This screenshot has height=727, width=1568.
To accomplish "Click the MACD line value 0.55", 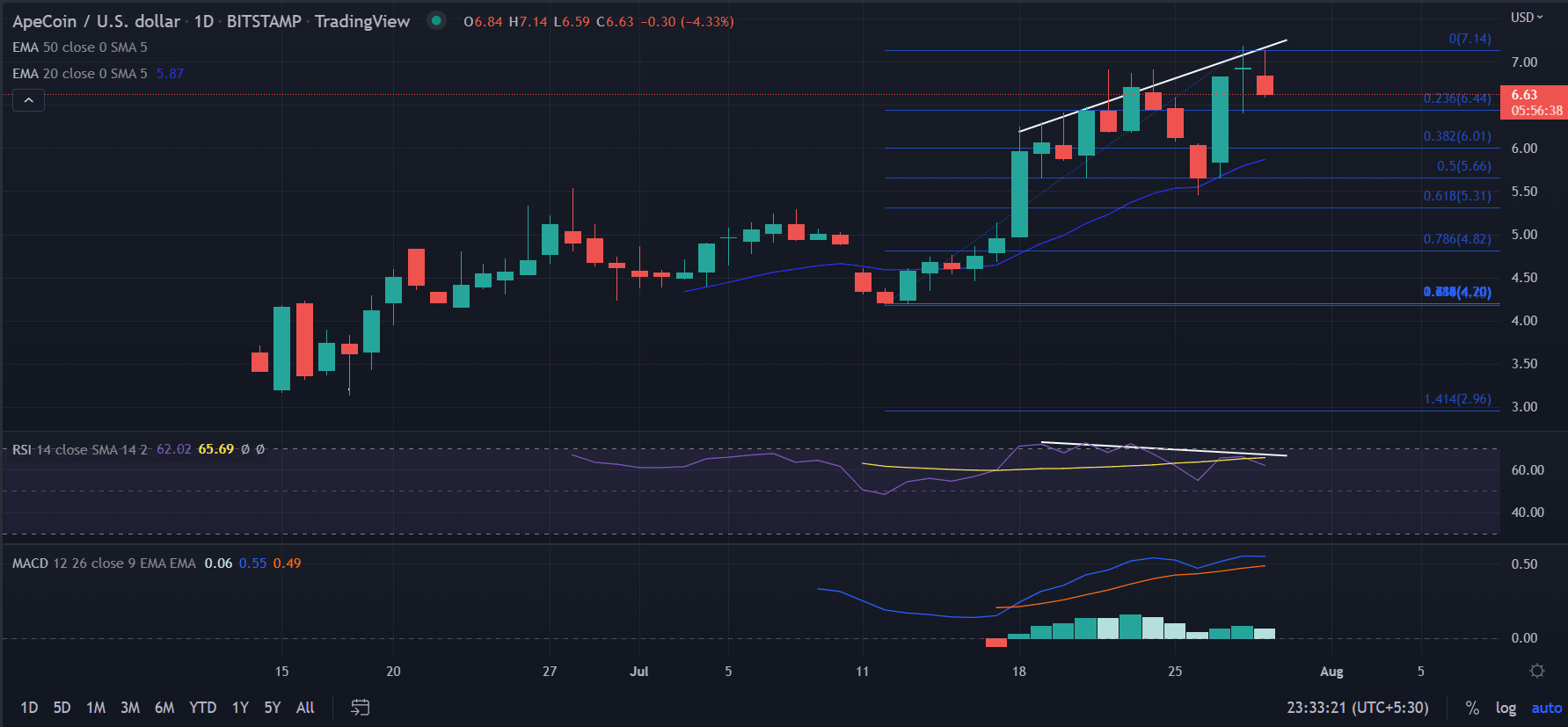I will (252, 563).
